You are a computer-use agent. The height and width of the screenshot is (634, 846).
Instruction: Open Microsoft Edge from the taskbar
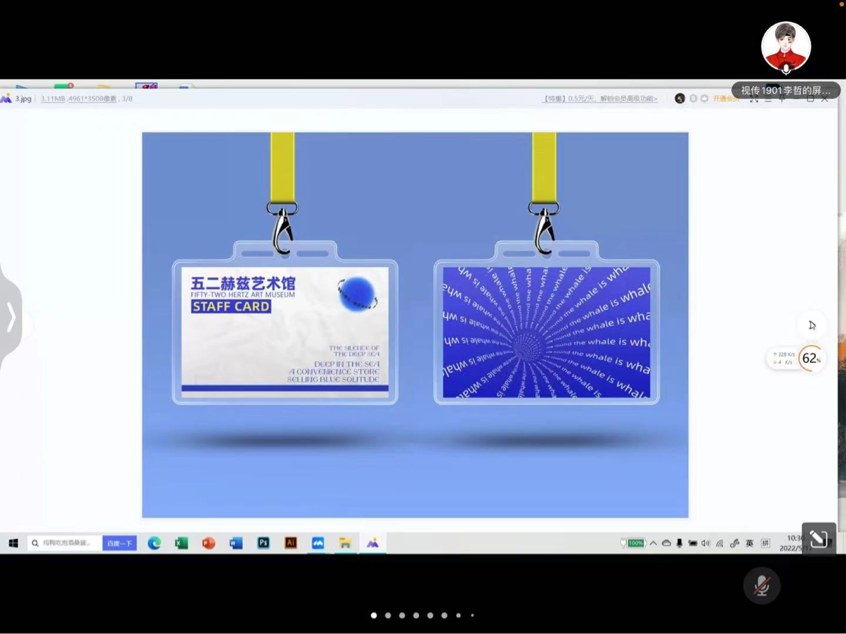(x=154, y=543)
